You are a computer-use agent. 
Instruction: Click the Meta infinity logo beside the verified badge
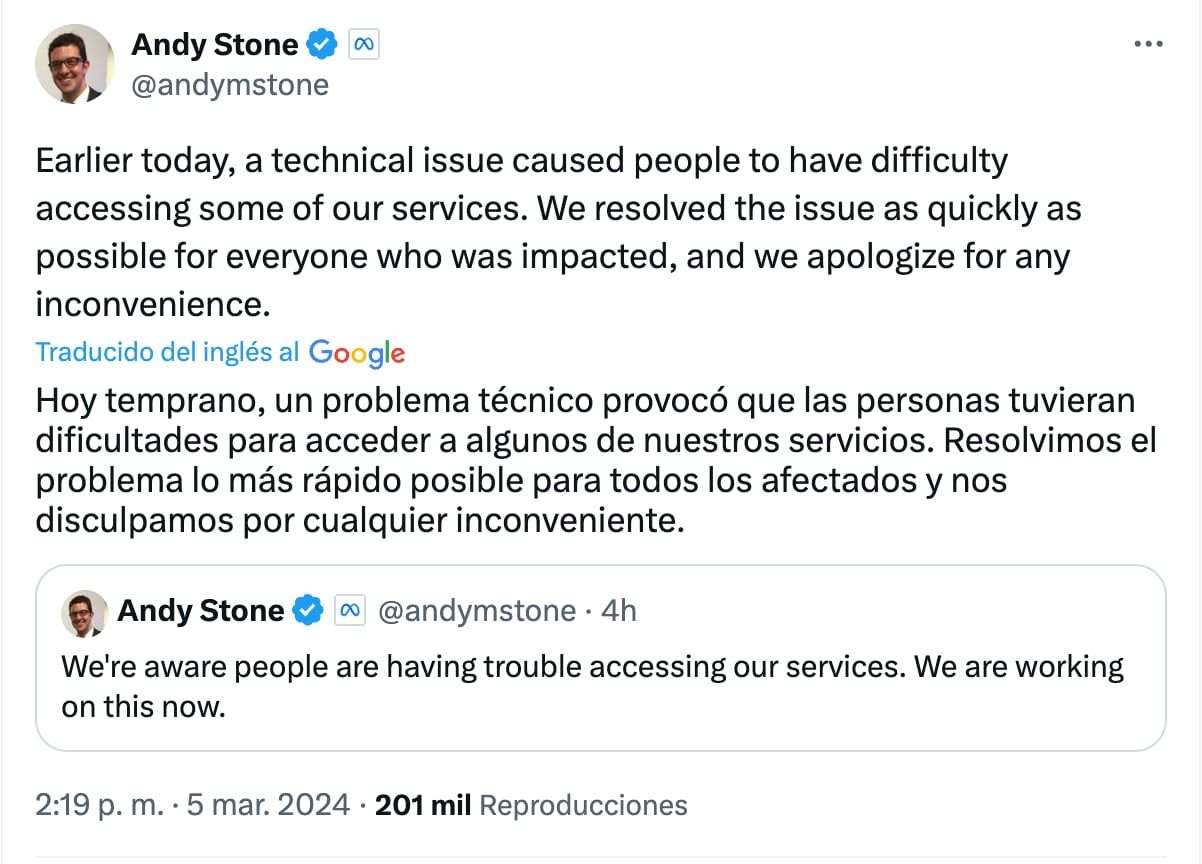pyautogui.click(x=364, y=44)
